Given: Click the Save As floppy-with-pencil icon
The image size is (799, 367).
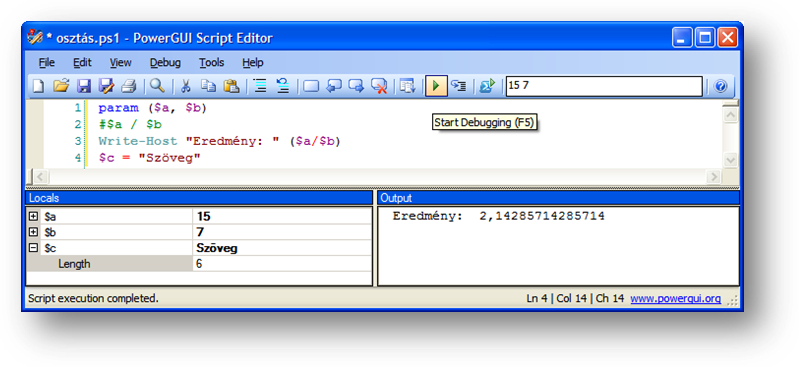Looking at the screenshot, I should (x=106, y=86).
